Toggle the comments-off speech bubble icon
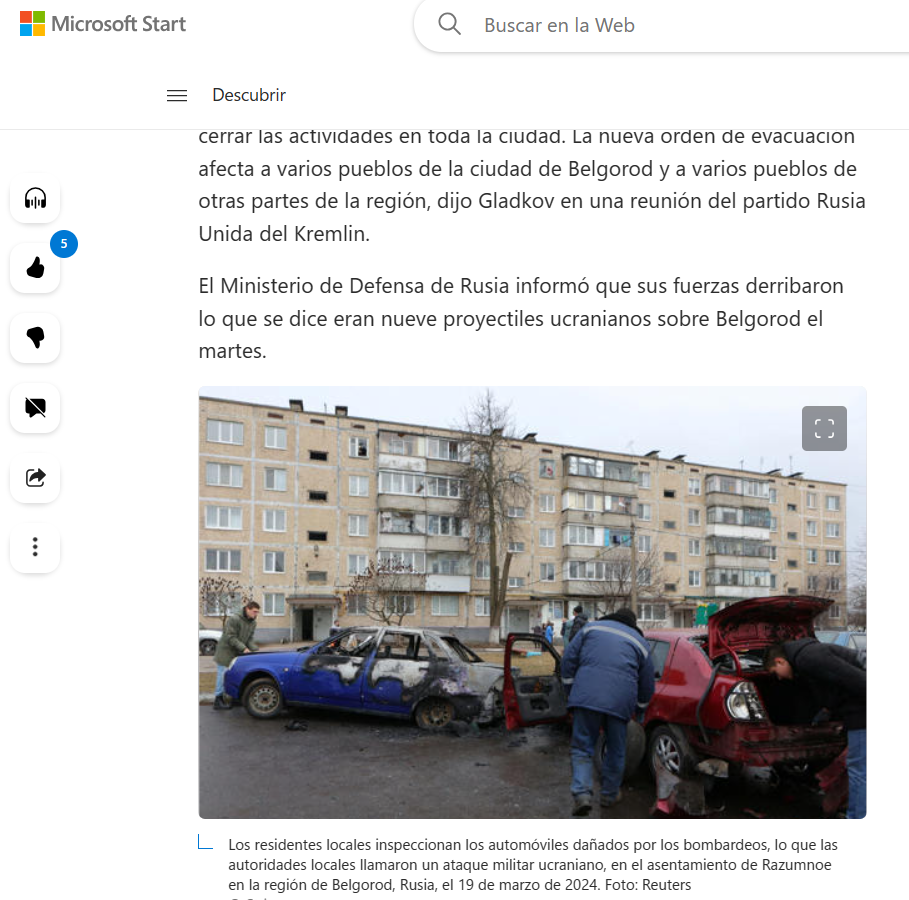 point(35,408)
